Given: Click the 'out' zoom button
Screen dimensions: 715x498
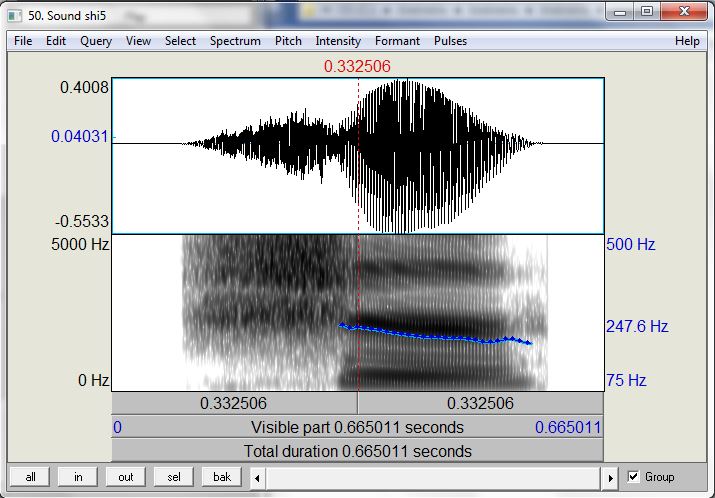Looking at the screenshot, I should pos(126,477).
